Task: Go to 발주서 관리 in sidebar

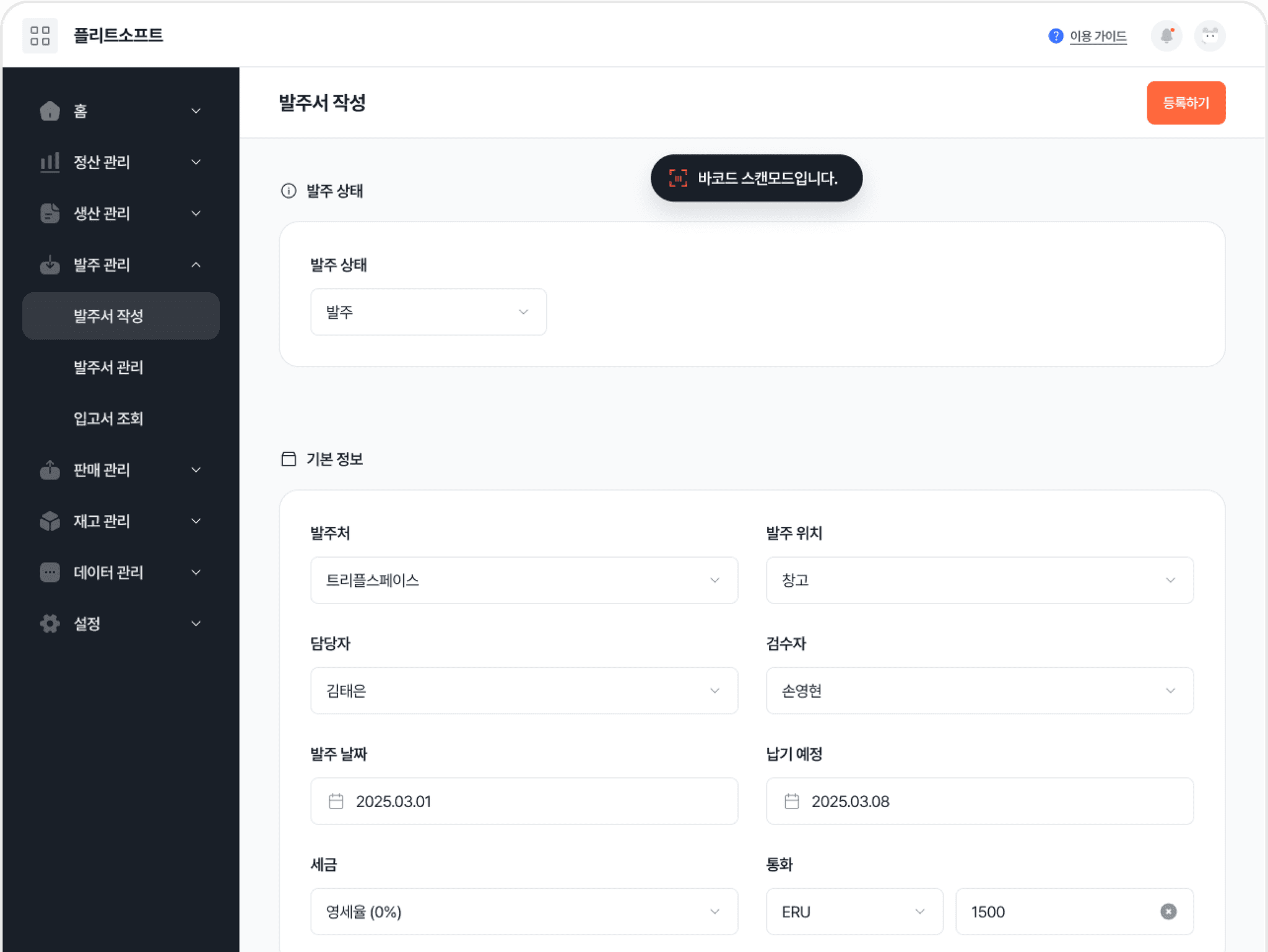Action: [108, 367]
